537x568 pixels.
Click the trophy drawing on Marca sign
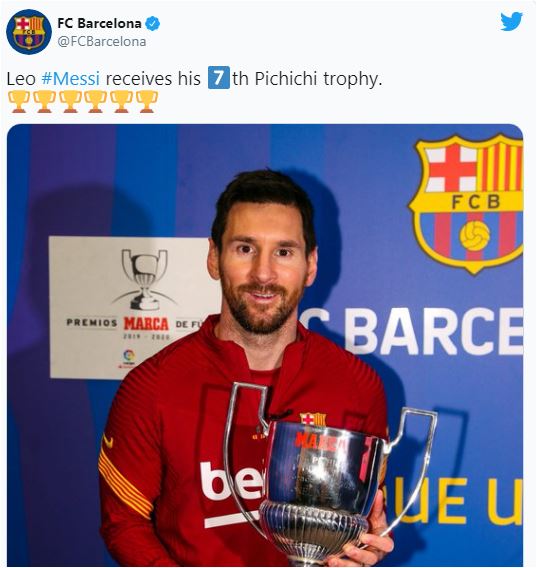point(144,279)
